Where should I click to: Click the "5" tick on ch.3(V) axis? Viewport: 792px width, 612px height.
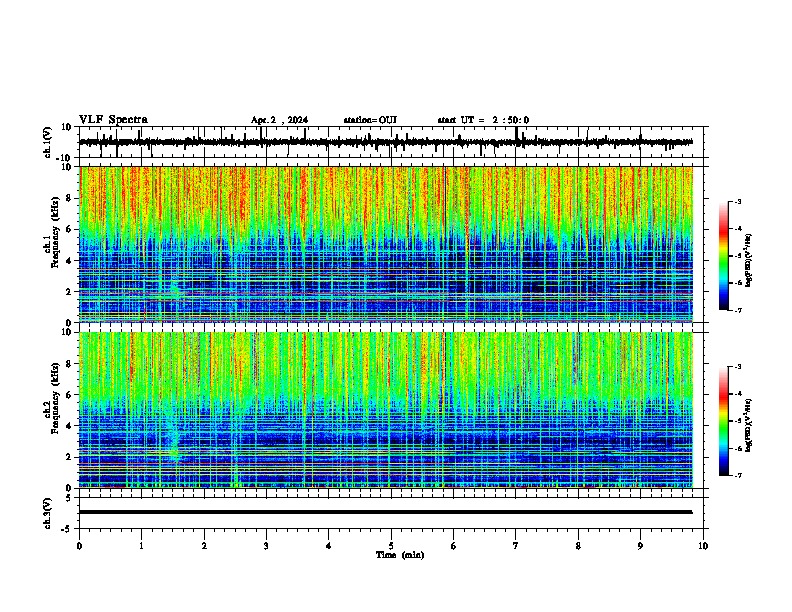click(x=69, y=498)
